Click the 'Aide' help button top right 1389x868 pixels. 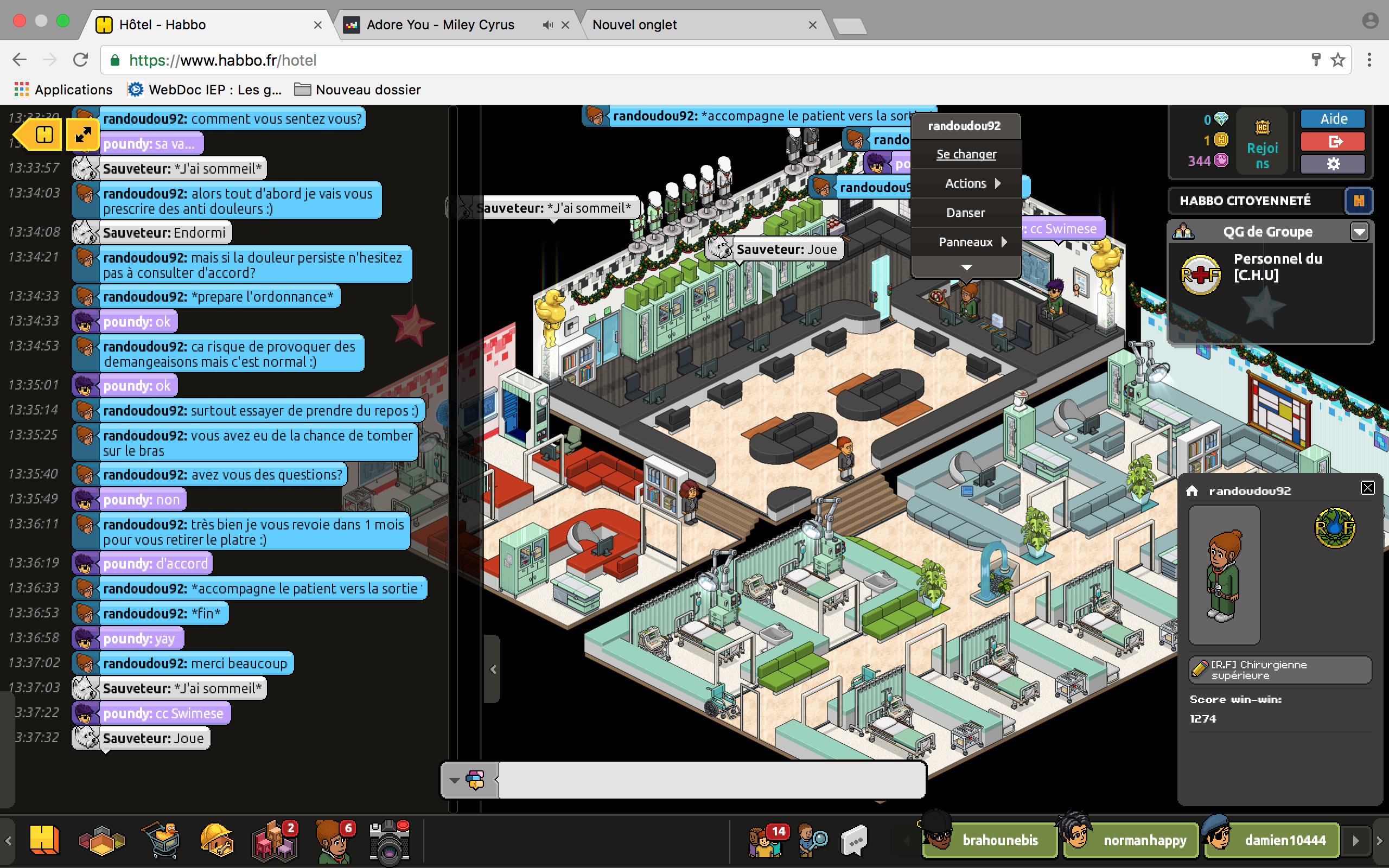pyautogui.click(x=1336, y=120)
